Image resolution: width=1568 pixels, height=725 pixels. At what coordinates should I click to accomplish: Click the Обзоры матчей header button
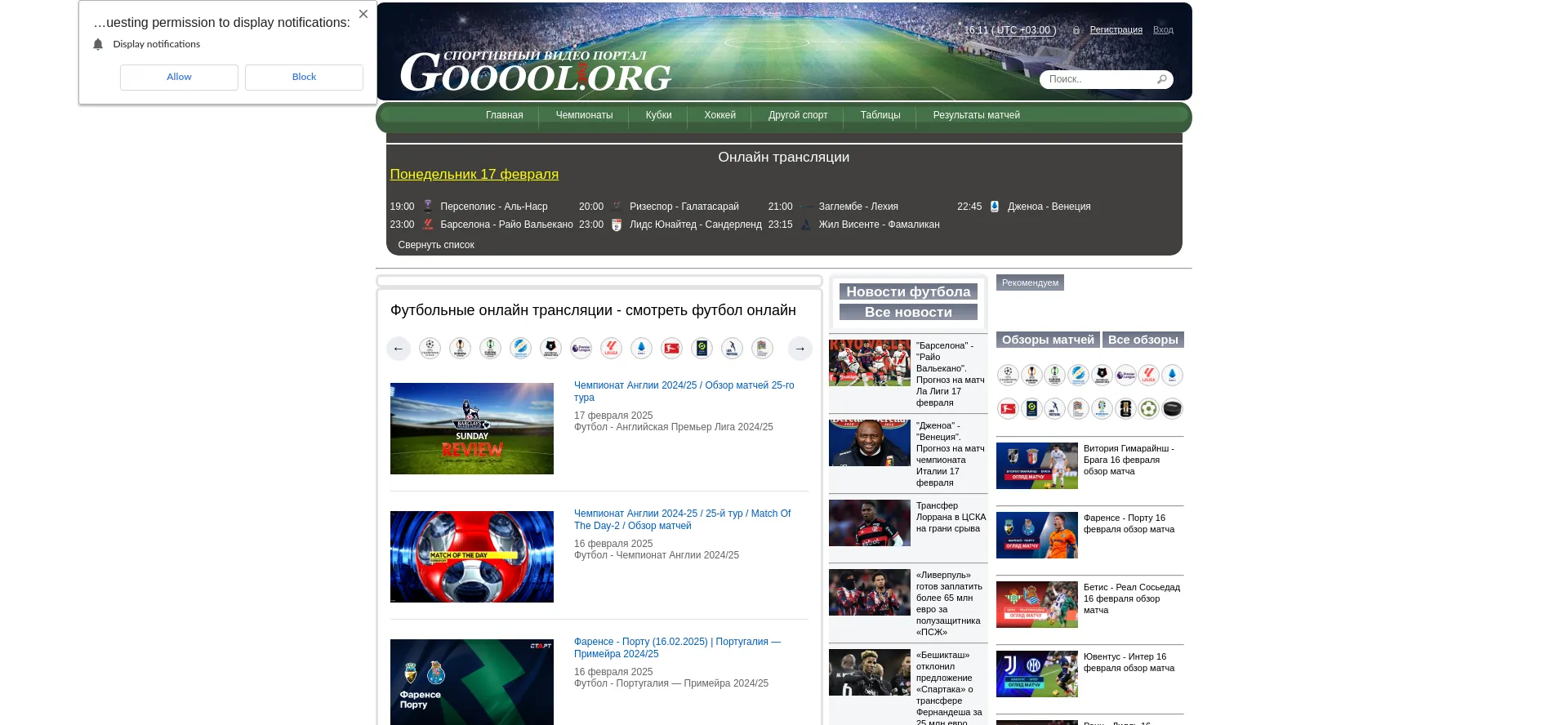[1048, 340]
